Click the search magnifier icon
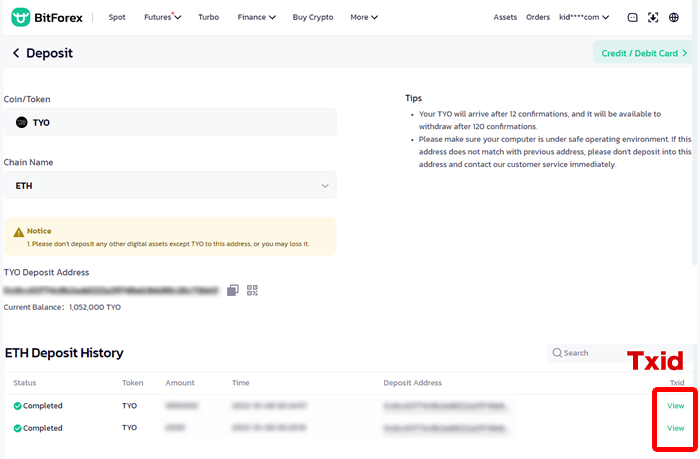This screenshot has width=700, height=459. 557,353
